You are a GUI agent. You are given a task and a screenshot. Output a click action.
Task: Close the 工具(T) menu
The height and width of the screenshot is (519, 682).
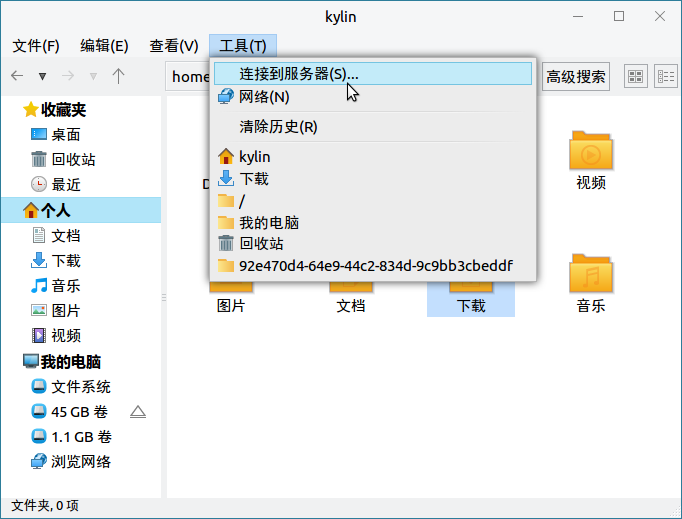(243, 46)
